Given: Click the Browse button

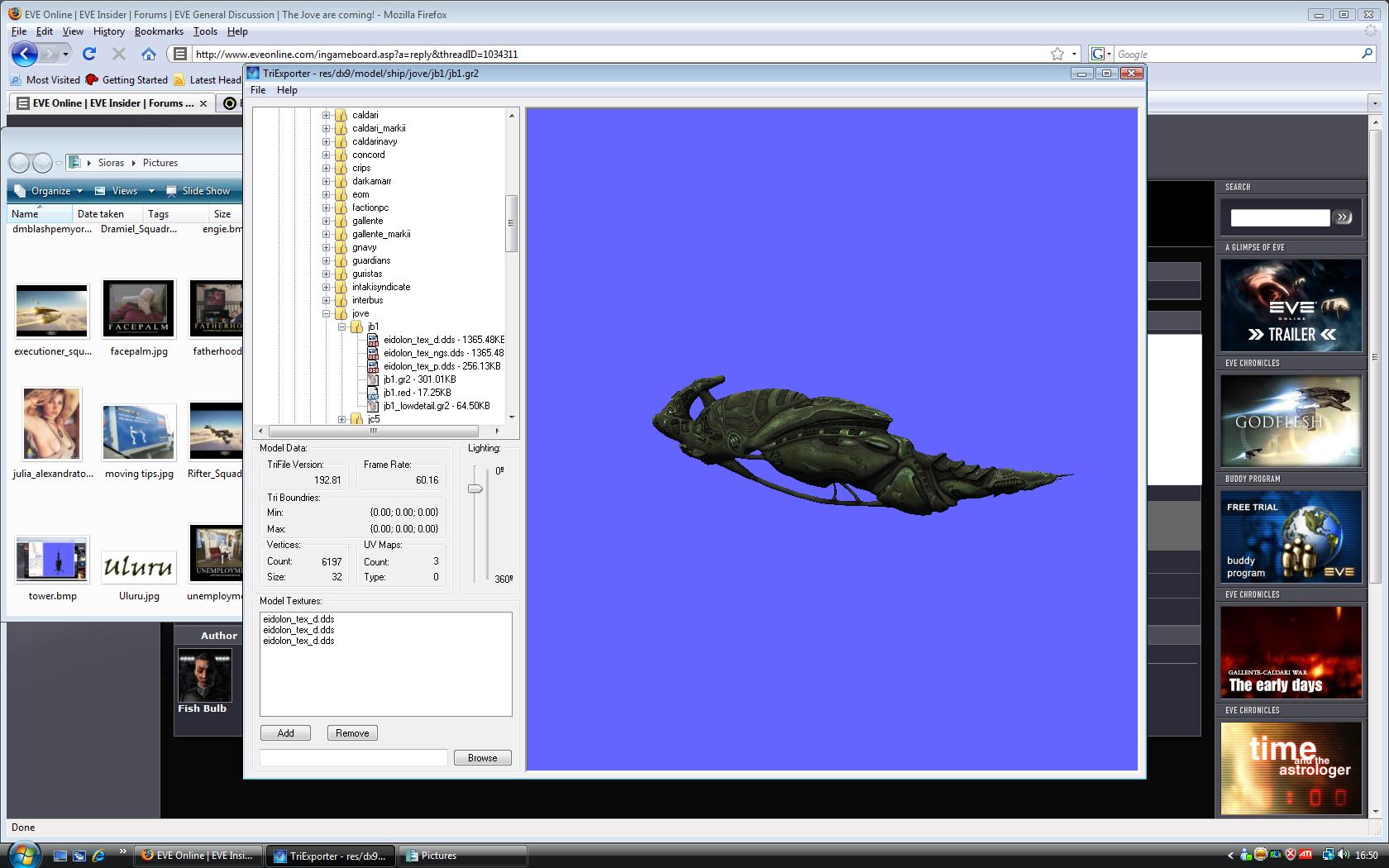Looking at the screenshot, I should coord(482,758).
